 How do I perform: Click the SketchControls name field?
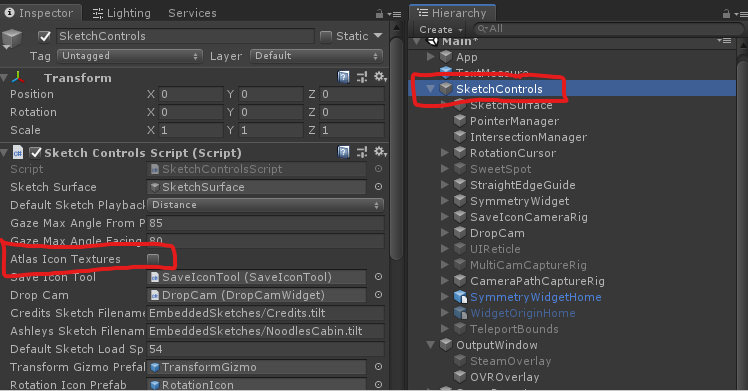[185, 36]
